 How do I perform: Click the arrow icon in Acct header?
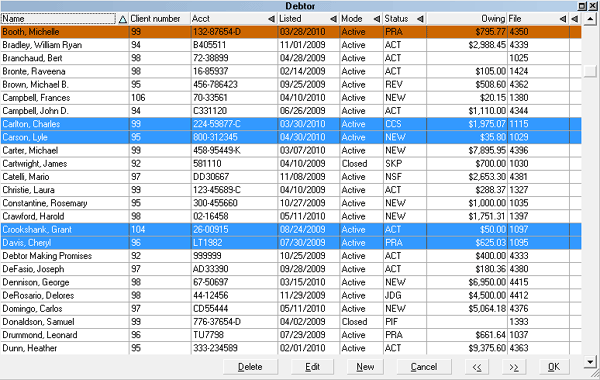pyautogui.click(x=271, y=19)
